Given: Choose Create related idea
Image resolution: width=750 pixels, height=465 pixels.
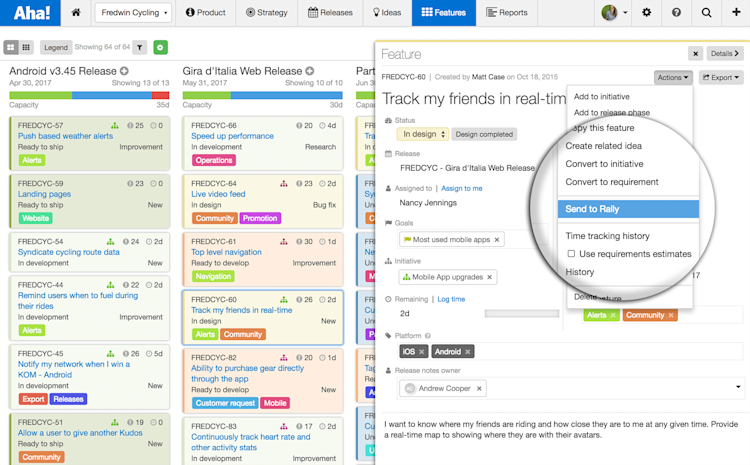Looking at the screenshot, I should pos(604,146).
